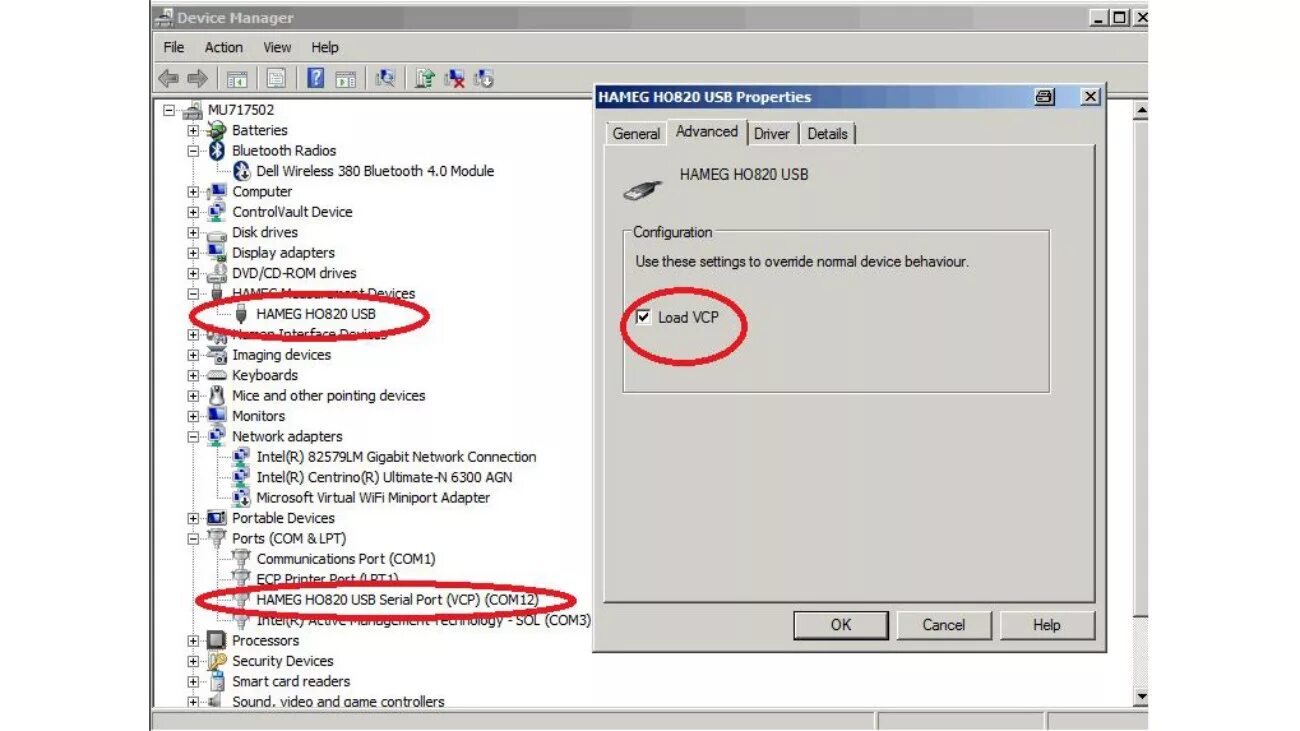This screenshot has height=731, width=1300.
Task: Collapse the Network adapters node
Action: (193, 437)
